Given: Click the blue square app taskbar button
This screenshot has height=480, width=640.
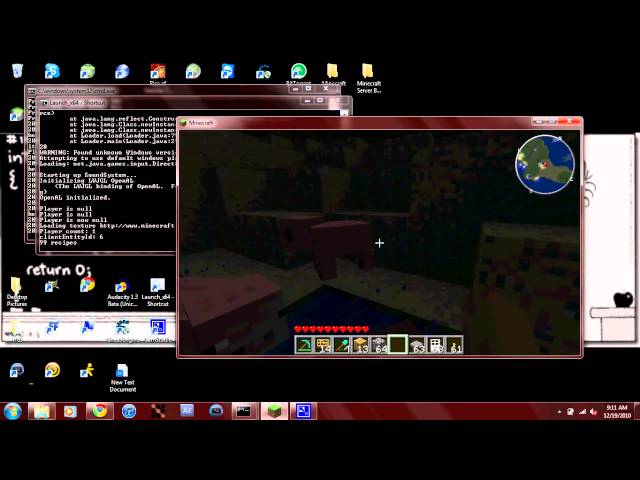Looking at the screenshot, I should (303, 411).
